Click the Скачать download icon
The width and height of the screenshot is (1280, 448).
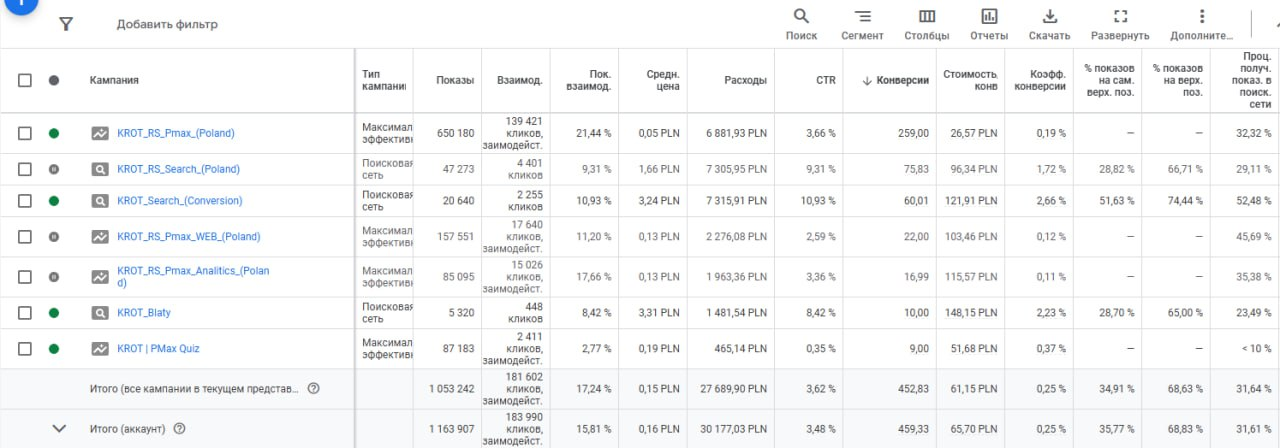point(1049,17)
